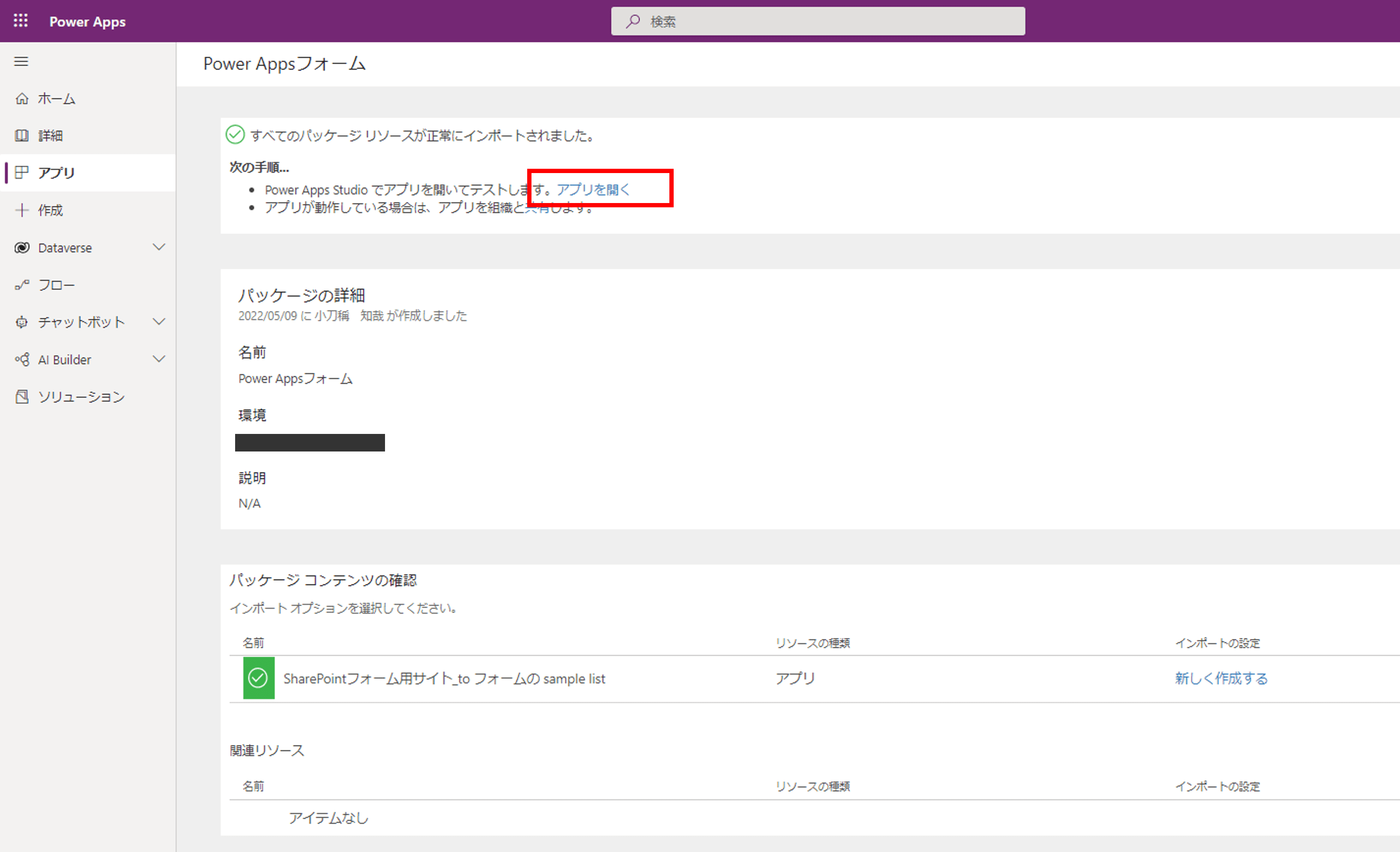Screen dimensions: 1400x852
Task: Select アプリ in sidebar
Action: coord(88,173)
